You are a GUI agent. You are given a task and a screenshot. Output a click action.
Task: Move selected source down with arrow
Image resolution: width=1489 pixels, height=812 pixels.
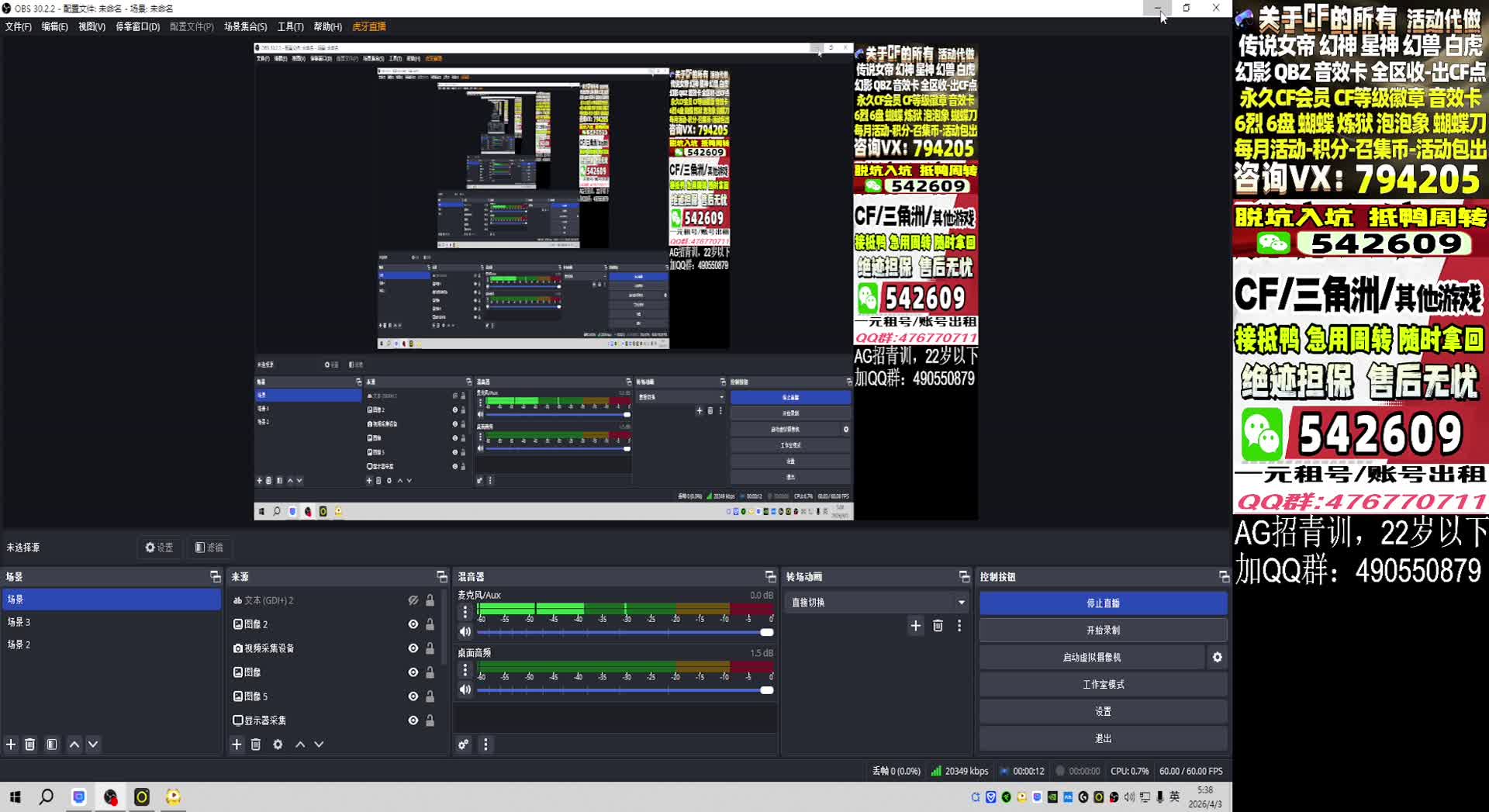[319, 745]
